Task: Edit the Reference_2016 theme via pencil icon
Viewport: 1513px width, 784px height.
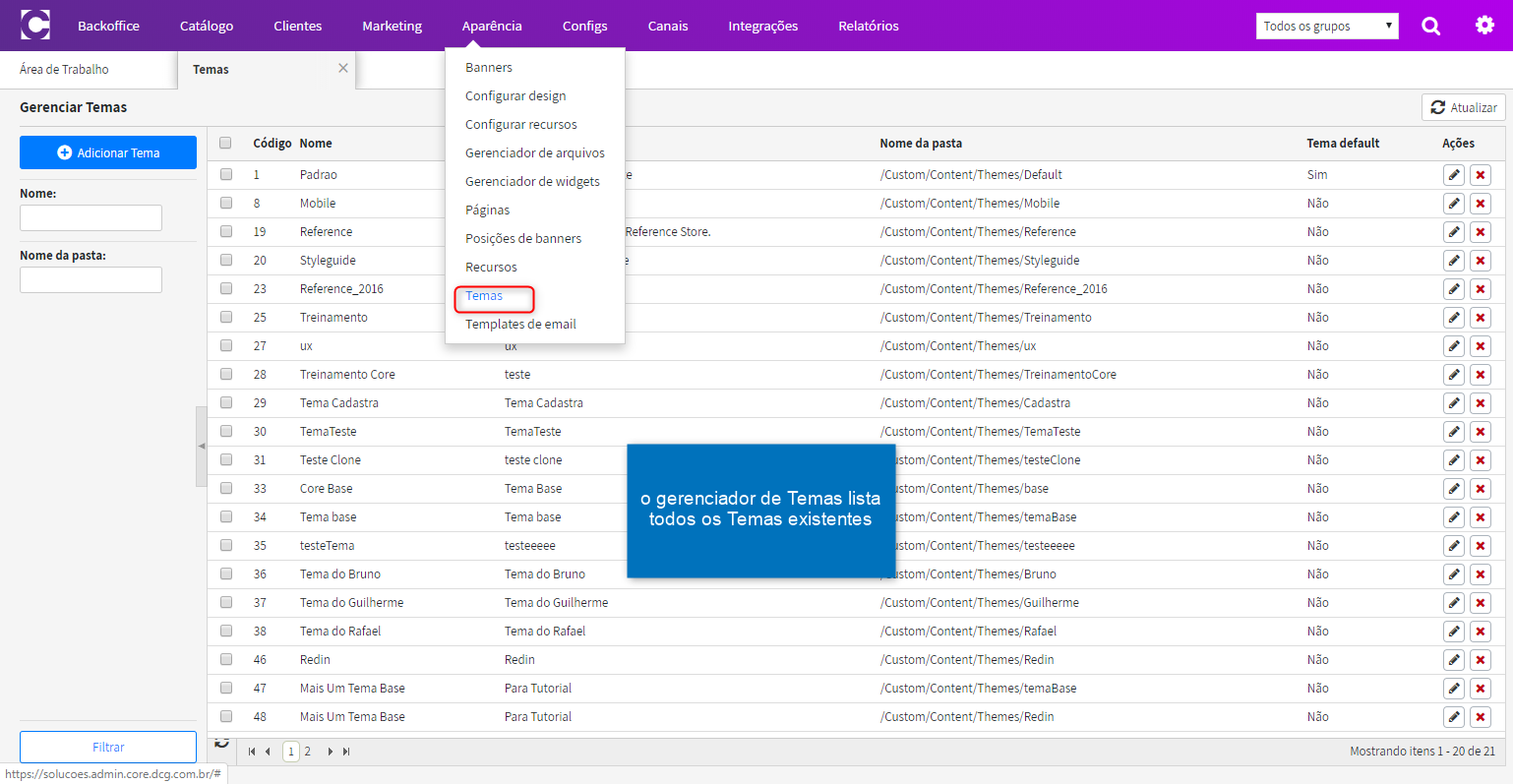Action: tap(1453, 289)
